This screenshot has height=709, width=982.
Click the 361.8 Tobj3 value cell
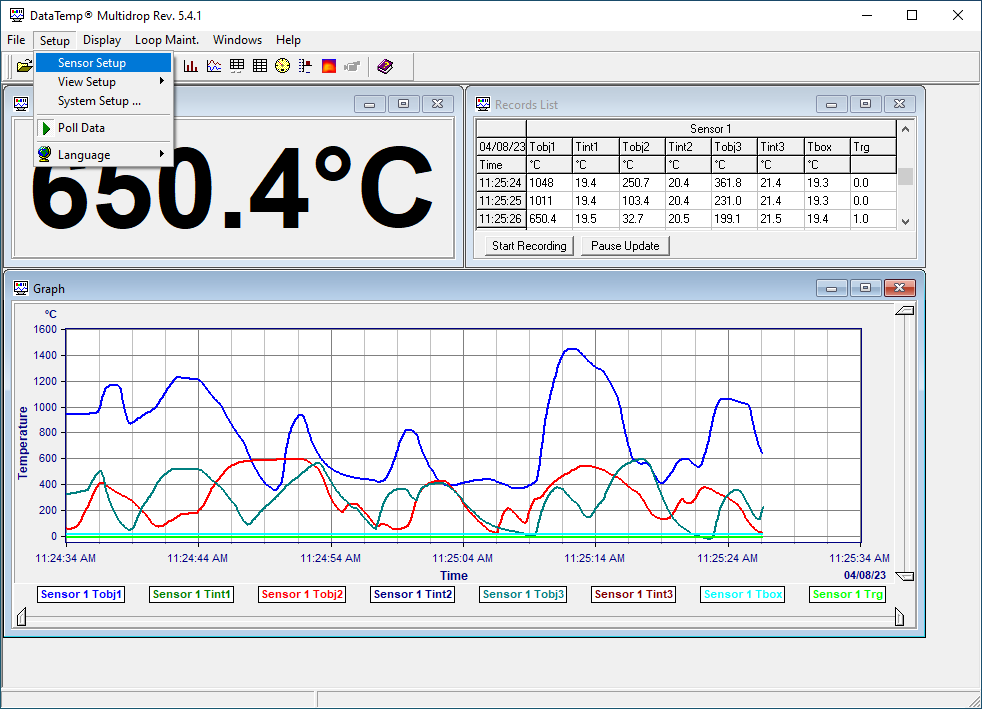click(x=734, y=183)
